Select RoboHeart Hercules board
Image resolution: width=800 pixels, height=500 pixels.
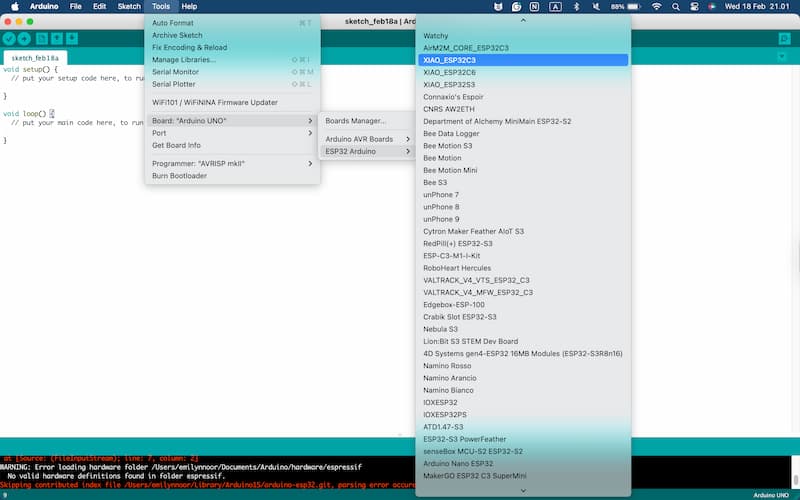click(x=523, y=268)
